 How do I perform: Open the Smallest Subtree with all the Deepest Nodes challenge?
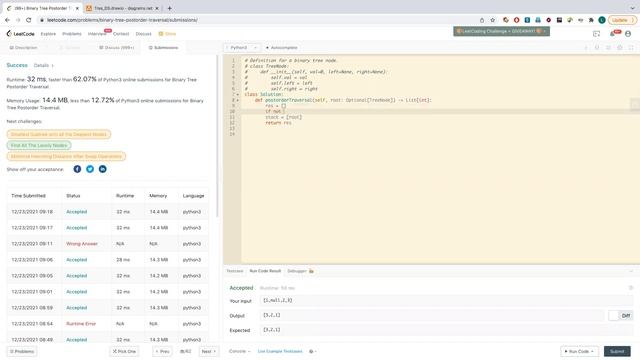pyautogui.click(x=59, y=134)
